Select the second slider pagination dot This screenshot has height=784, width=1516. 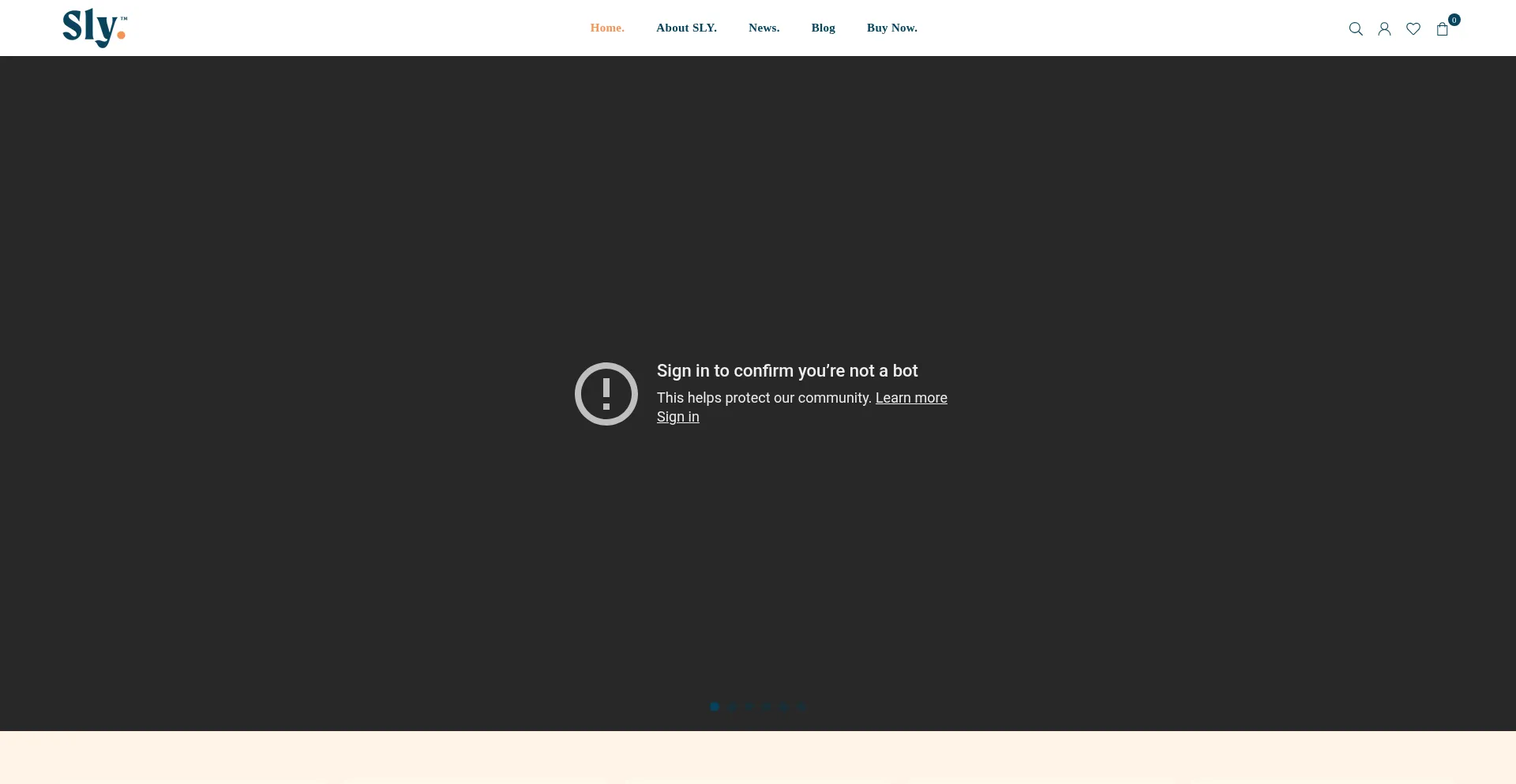[x=732, y=707]
